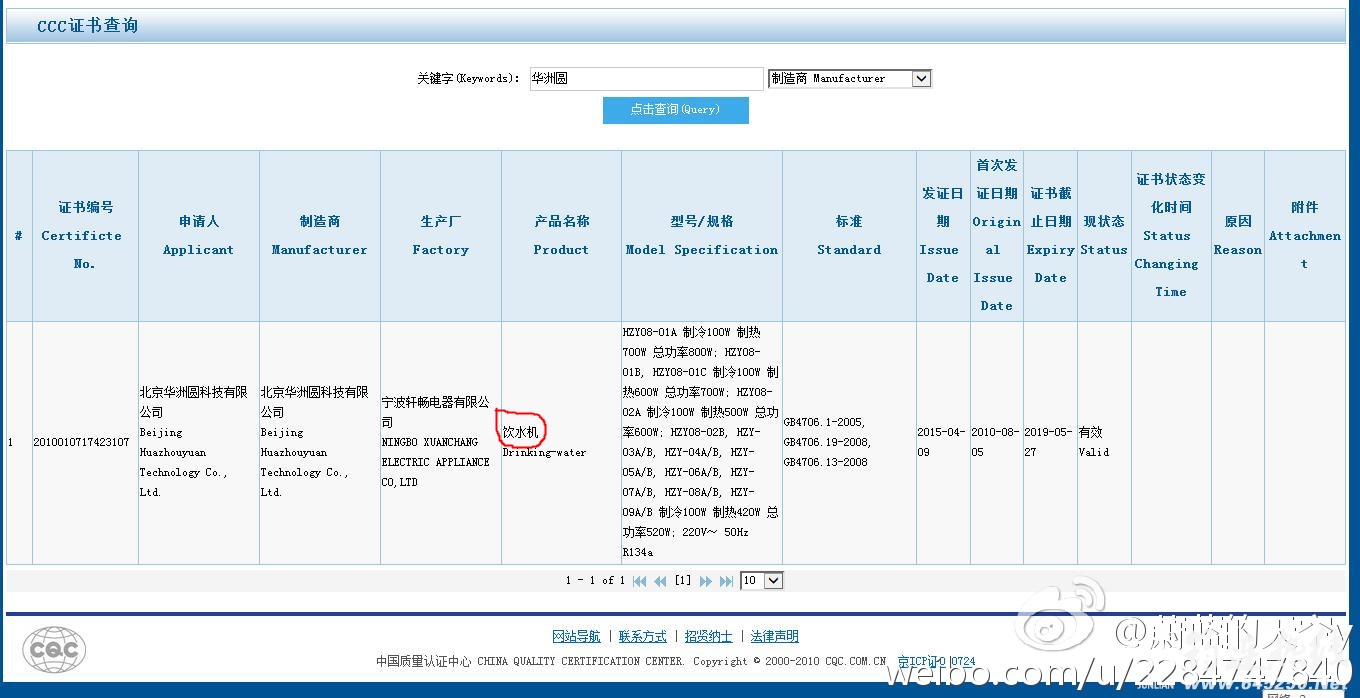Click the 制造商 Manufacturer column header
The image size is (1360, 698).
[320, 236]
